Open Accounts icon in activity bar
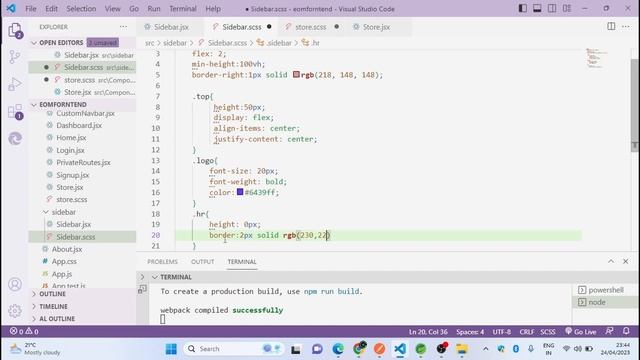The height and width of the screenshot is (360, 640). [x=15, y=284]
